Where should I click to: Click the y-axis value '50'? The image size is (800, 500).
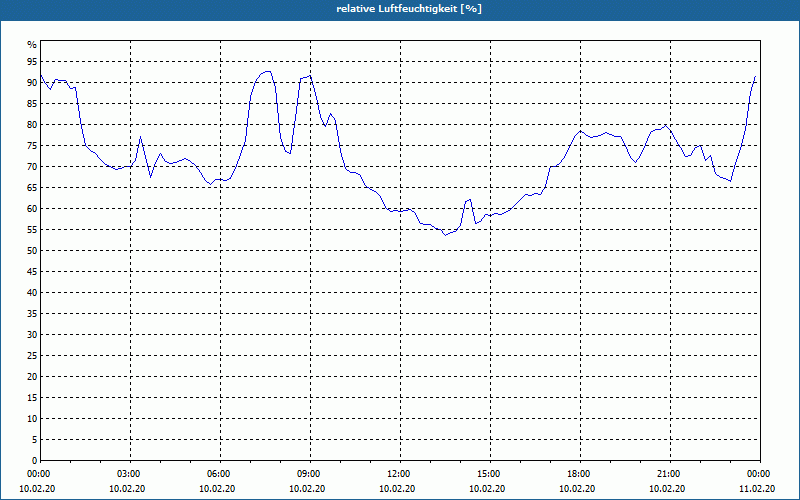[x=32, y=251]
